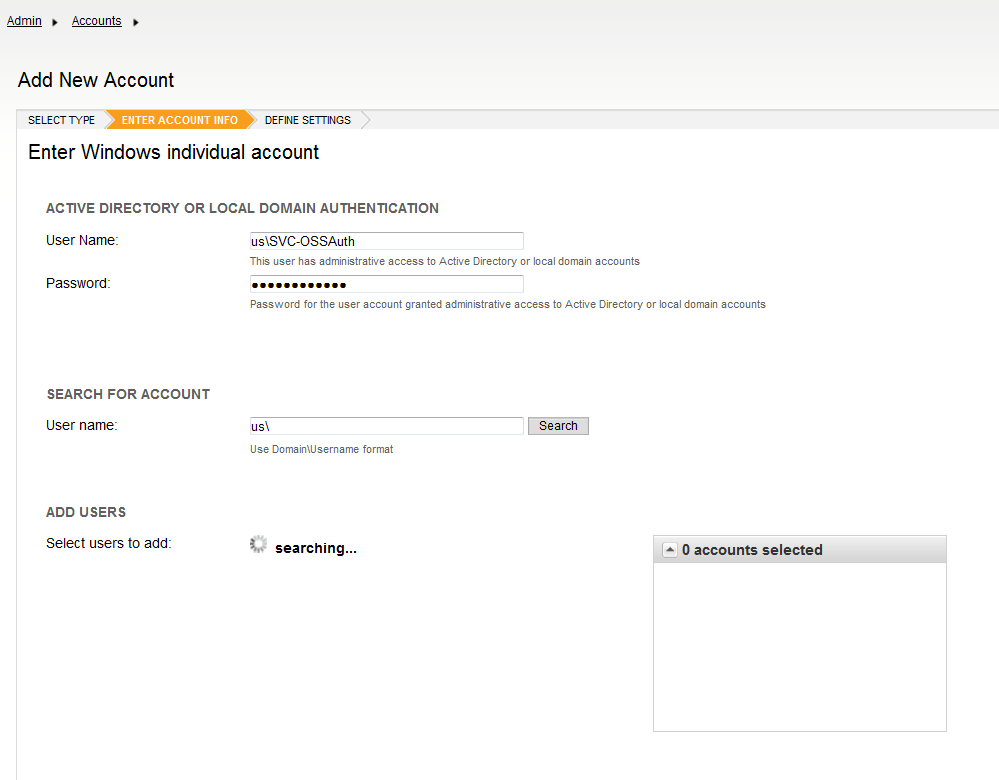Open the Admin breadcrumb link
The width and height of the screenshot is (999, 780).
pos(24,21)
